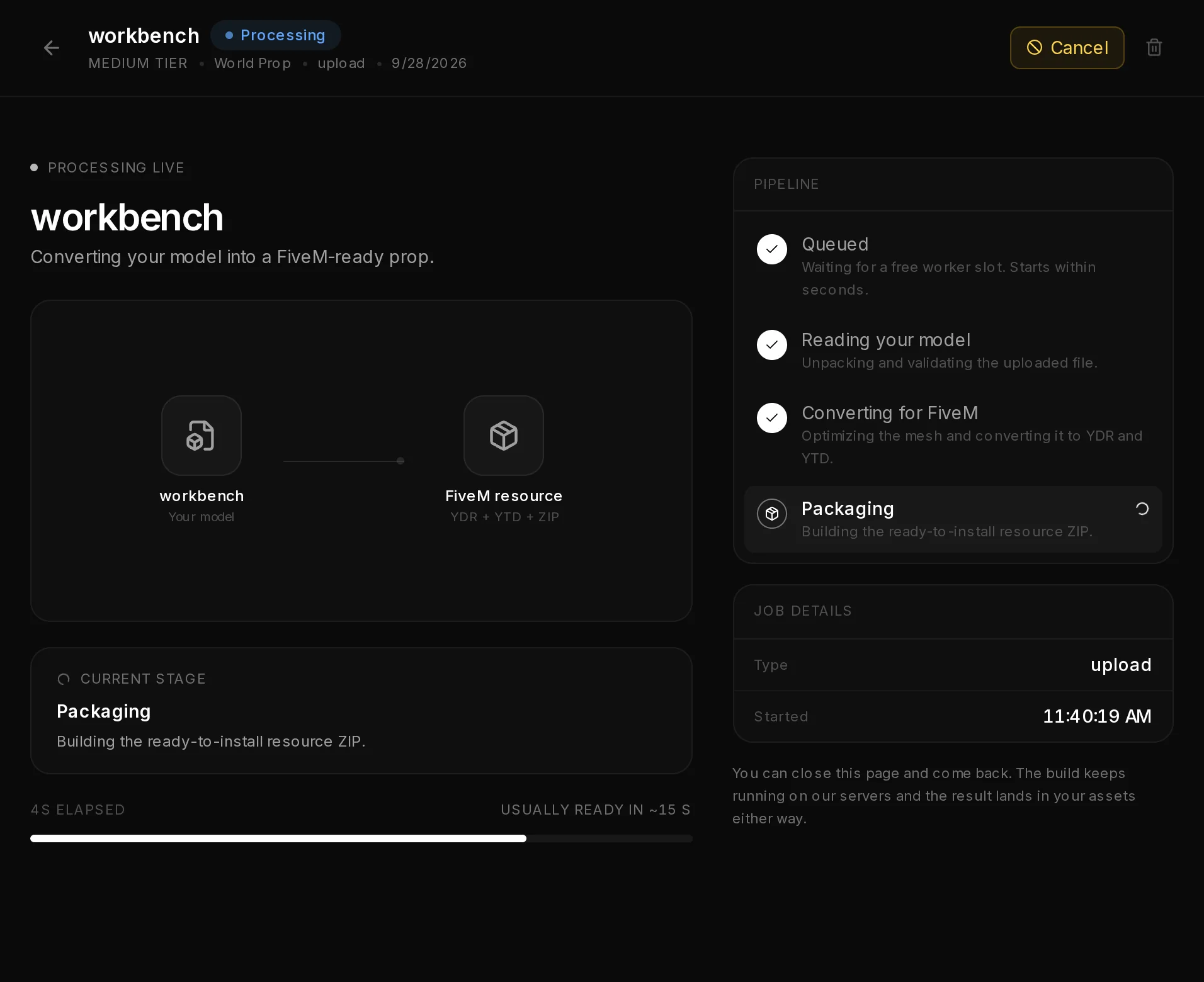
Task: Cancel the processing job
Action: tap(1067, 48)
